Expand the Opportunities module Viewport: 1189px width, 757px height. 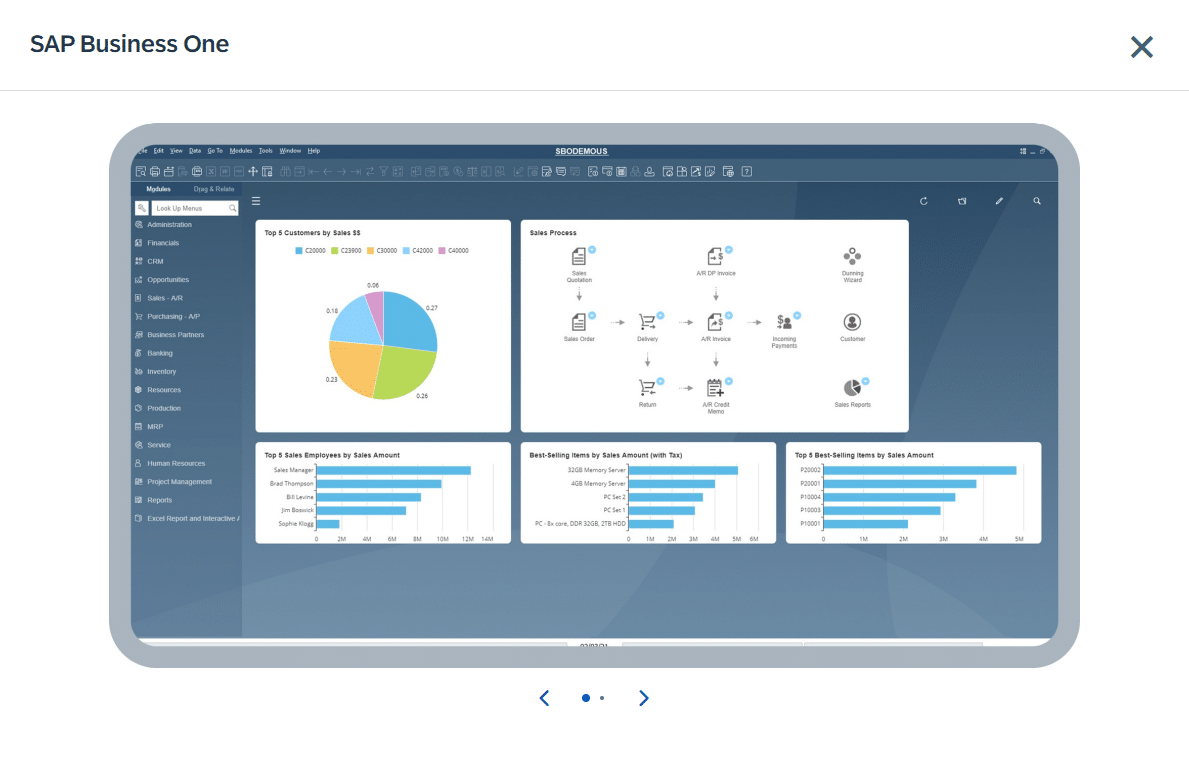tap(162, 279)
